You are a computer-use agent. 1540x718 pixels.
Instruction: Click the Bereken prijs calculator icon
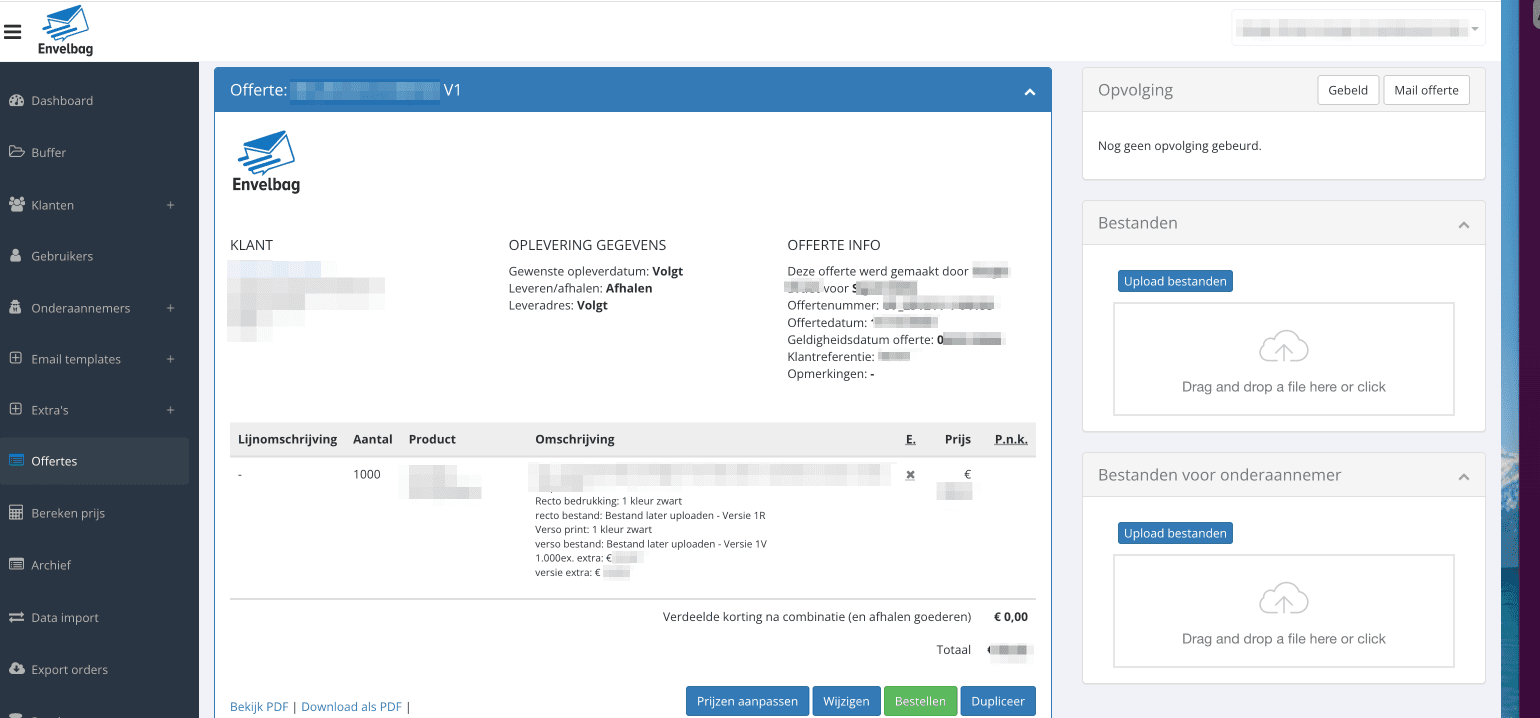[16, 513]
